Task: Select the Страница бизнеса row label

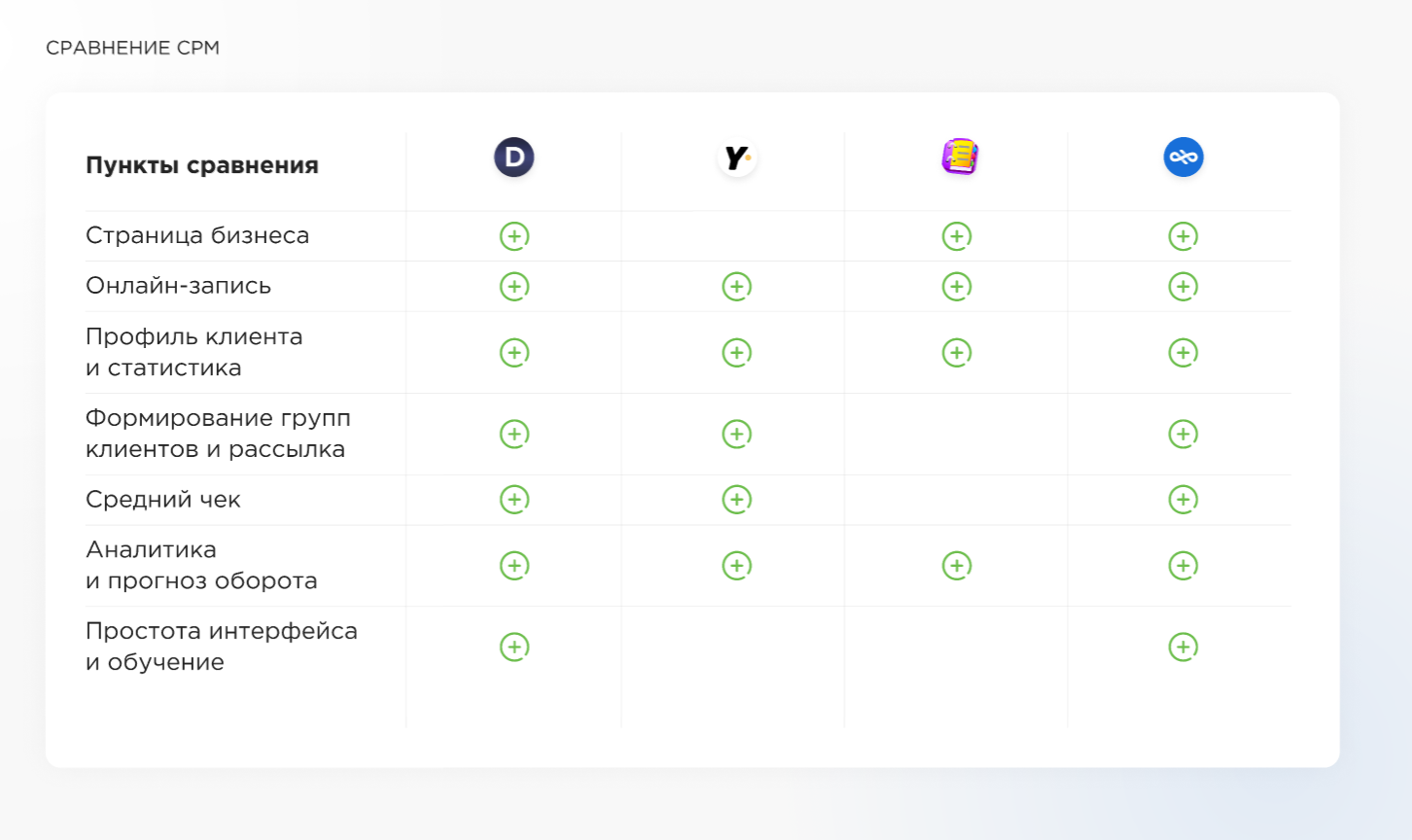Action: point(197,235)
